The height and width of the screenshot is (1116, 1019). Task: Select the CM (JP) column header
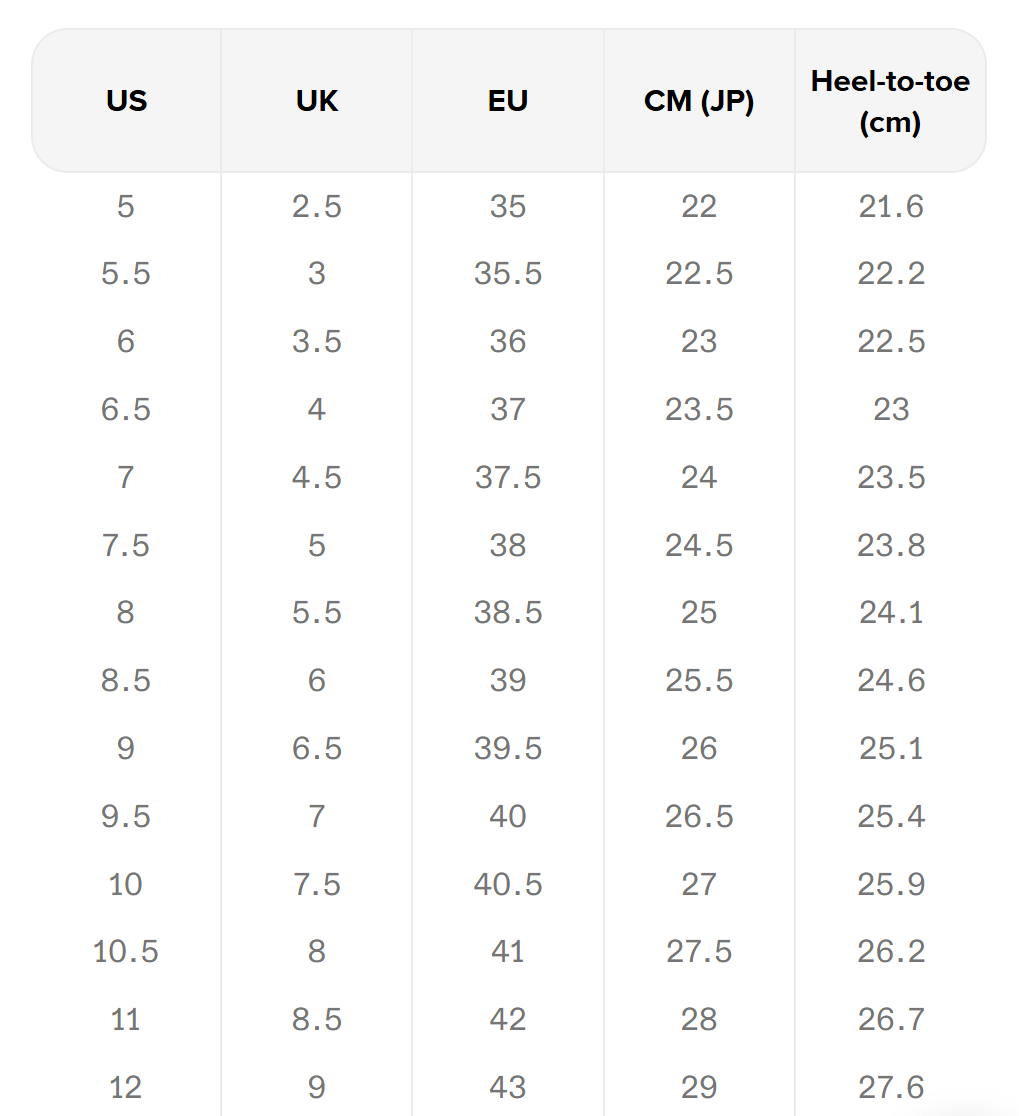pyautogui.click(x=699, y=101)
